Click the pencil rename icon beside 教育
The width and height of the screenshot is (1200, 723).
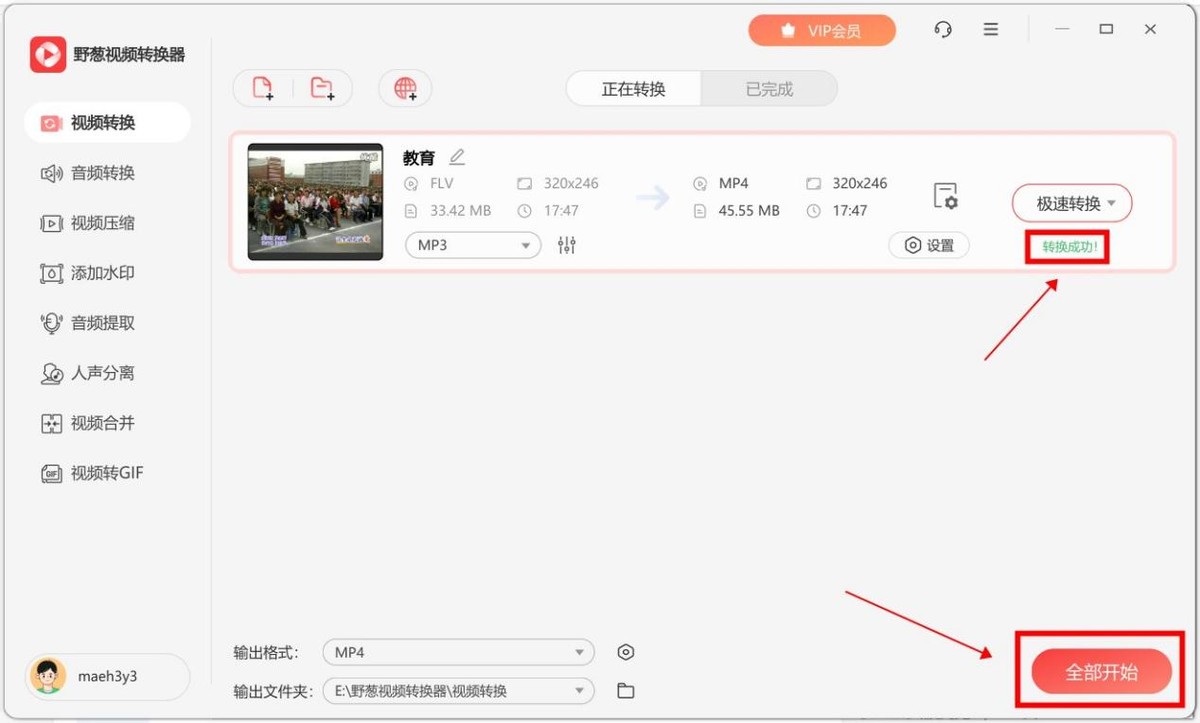pos(457,157)
